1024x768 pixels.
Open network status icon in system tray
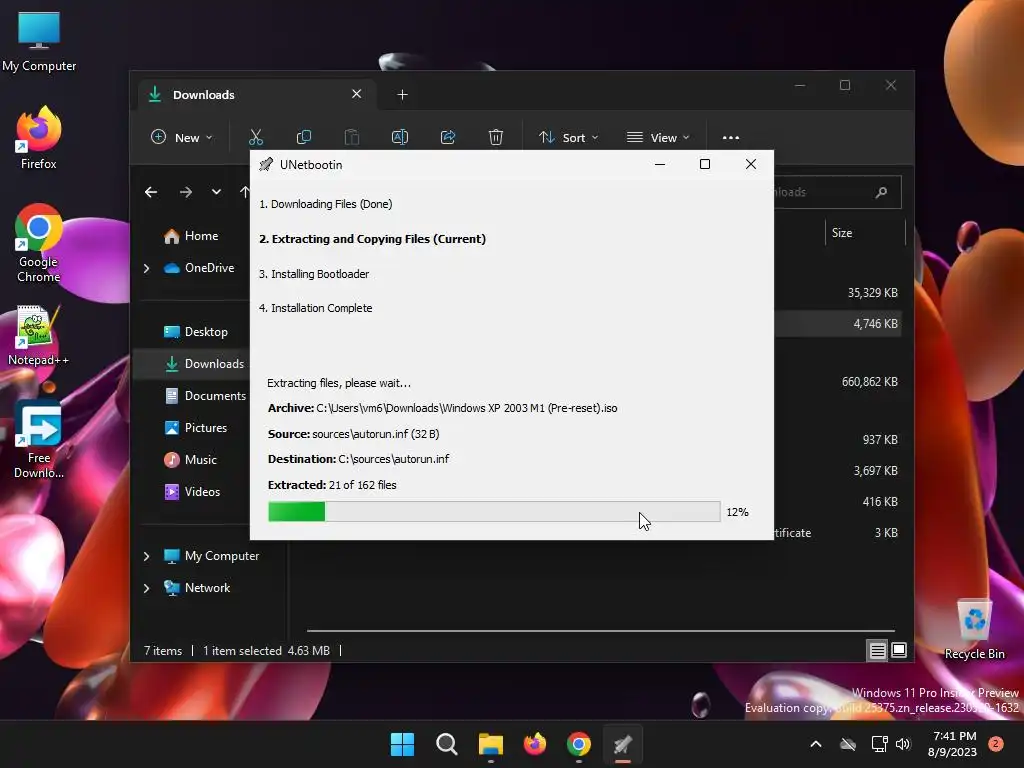(x=879, y=744)
